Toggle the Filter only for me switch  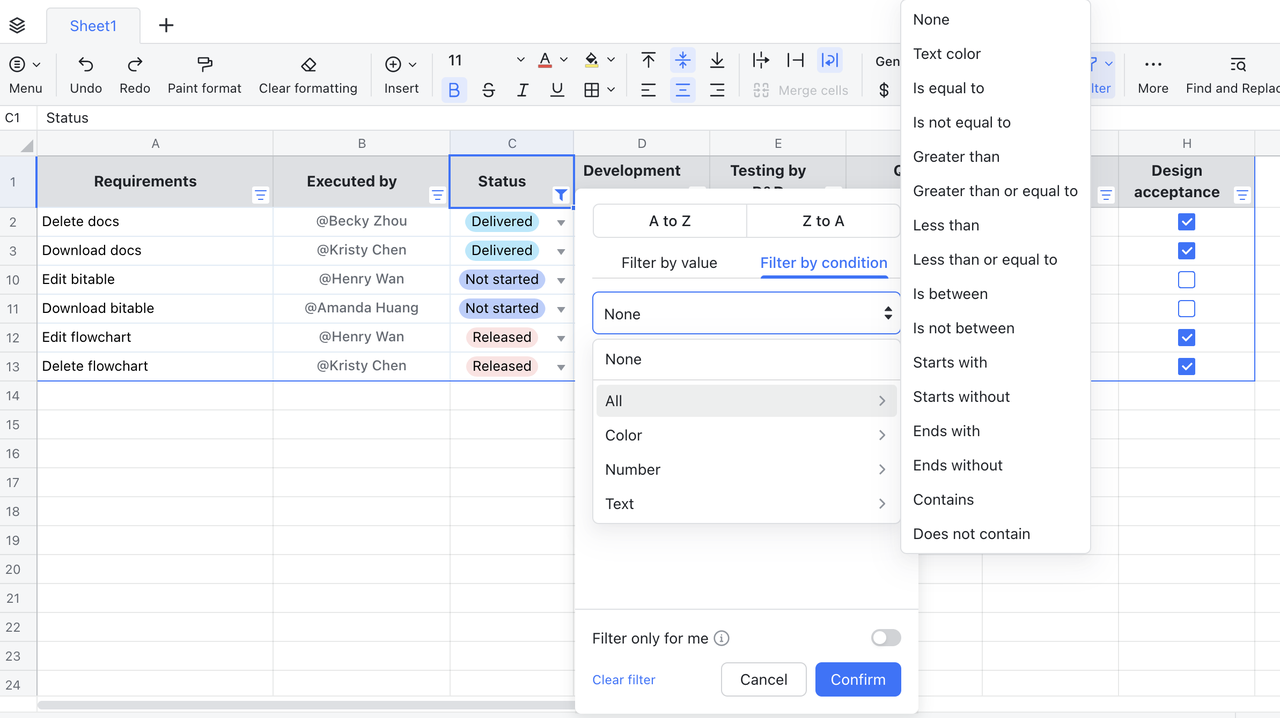tap(885, 638)
